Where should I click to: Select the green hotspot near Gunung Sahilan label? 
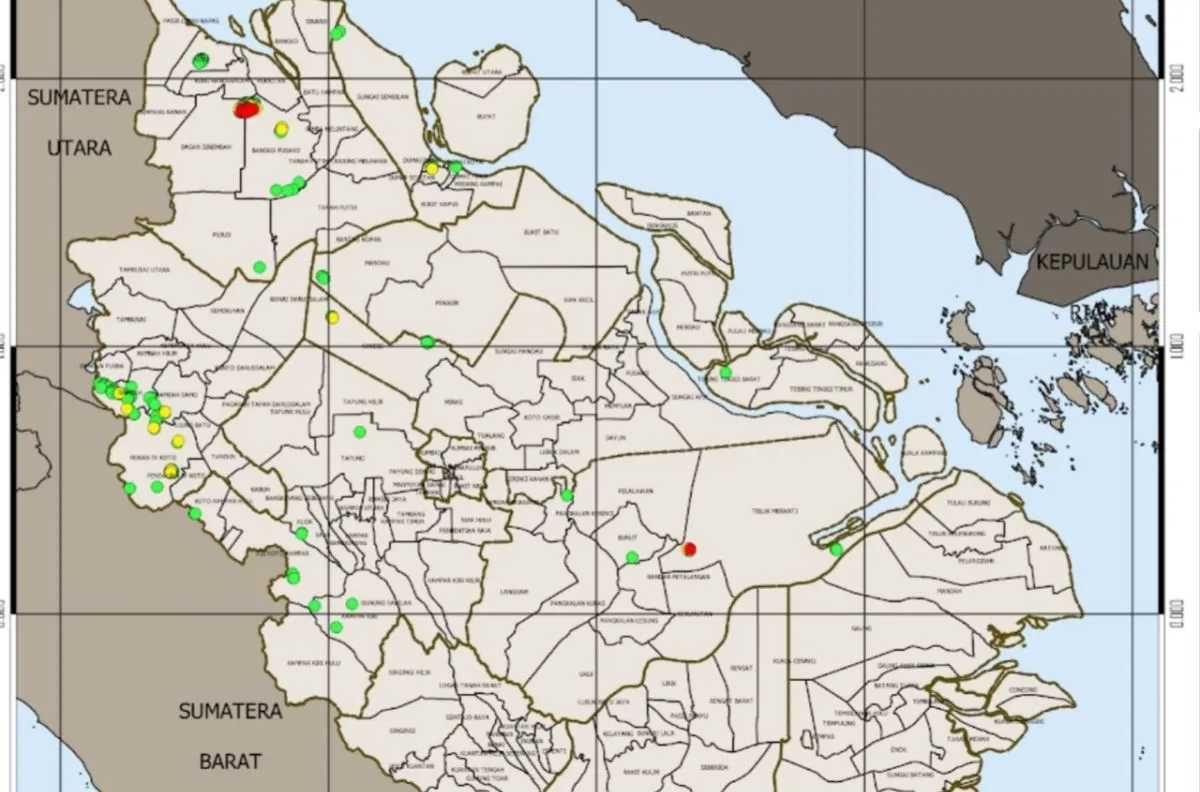352,603
